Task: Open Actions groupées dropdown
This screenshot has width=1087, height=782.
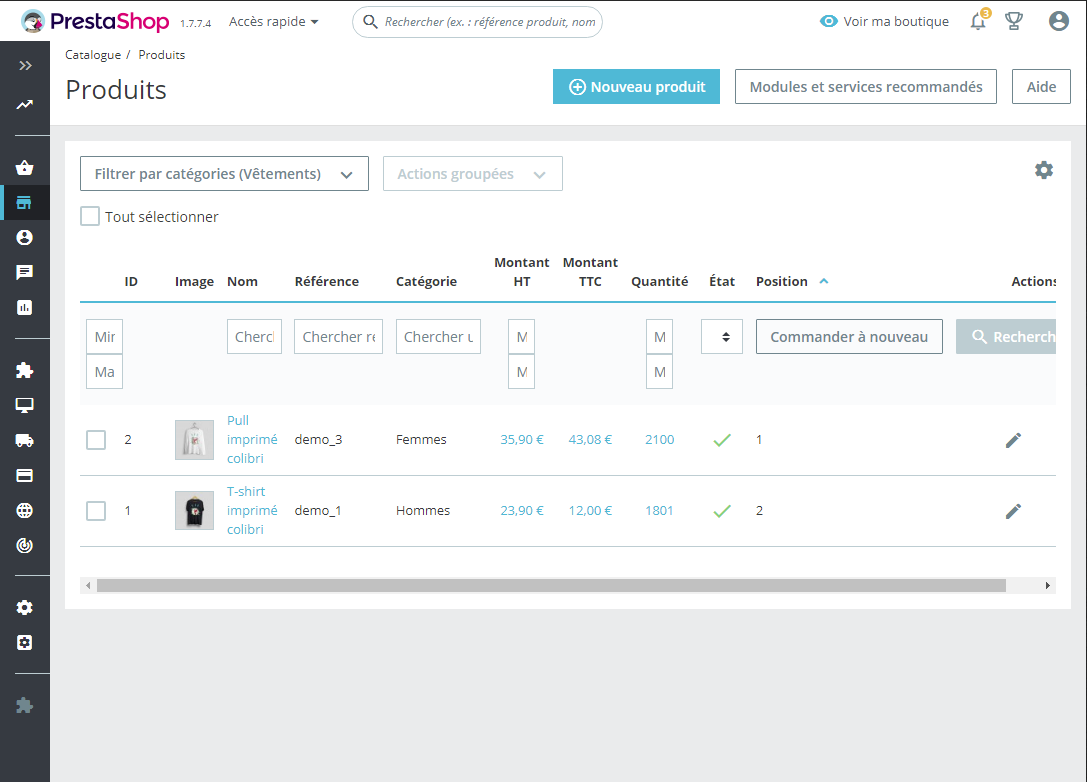Action: point(473,173)
